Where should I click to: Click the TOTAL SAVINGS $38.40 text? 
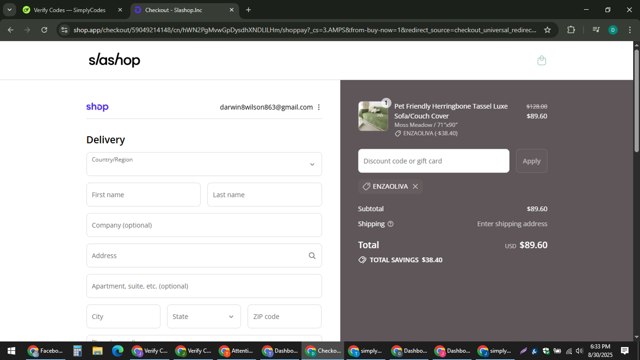click(406, 260)
